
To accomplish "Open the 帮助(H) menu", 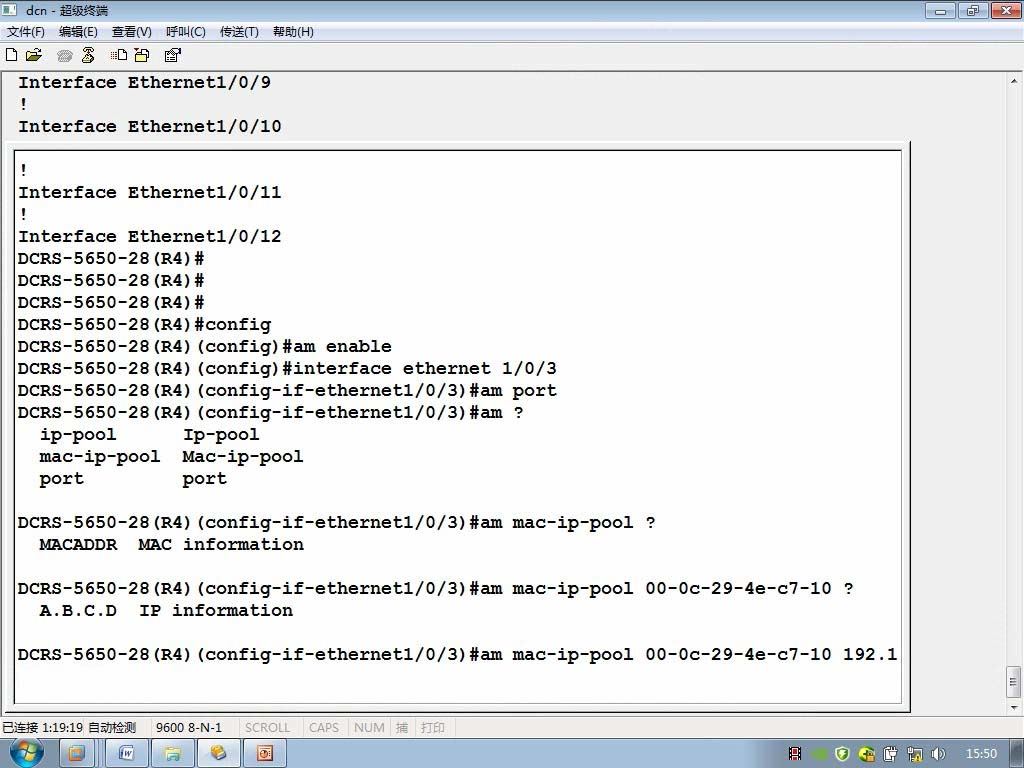I will 293,31.
